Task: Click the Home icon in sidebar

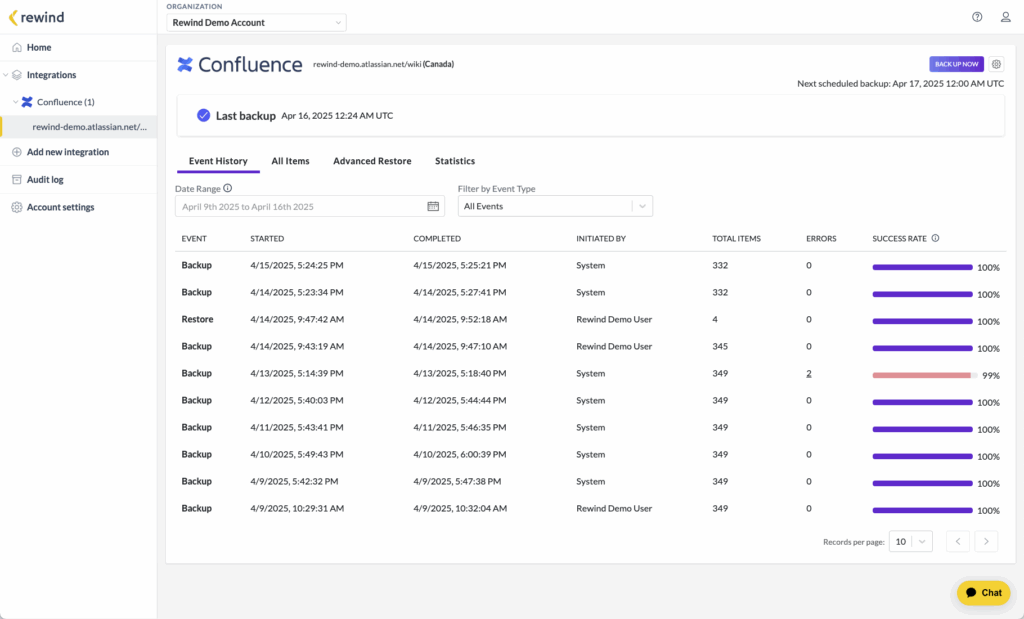Action: [x=17, y=48]
